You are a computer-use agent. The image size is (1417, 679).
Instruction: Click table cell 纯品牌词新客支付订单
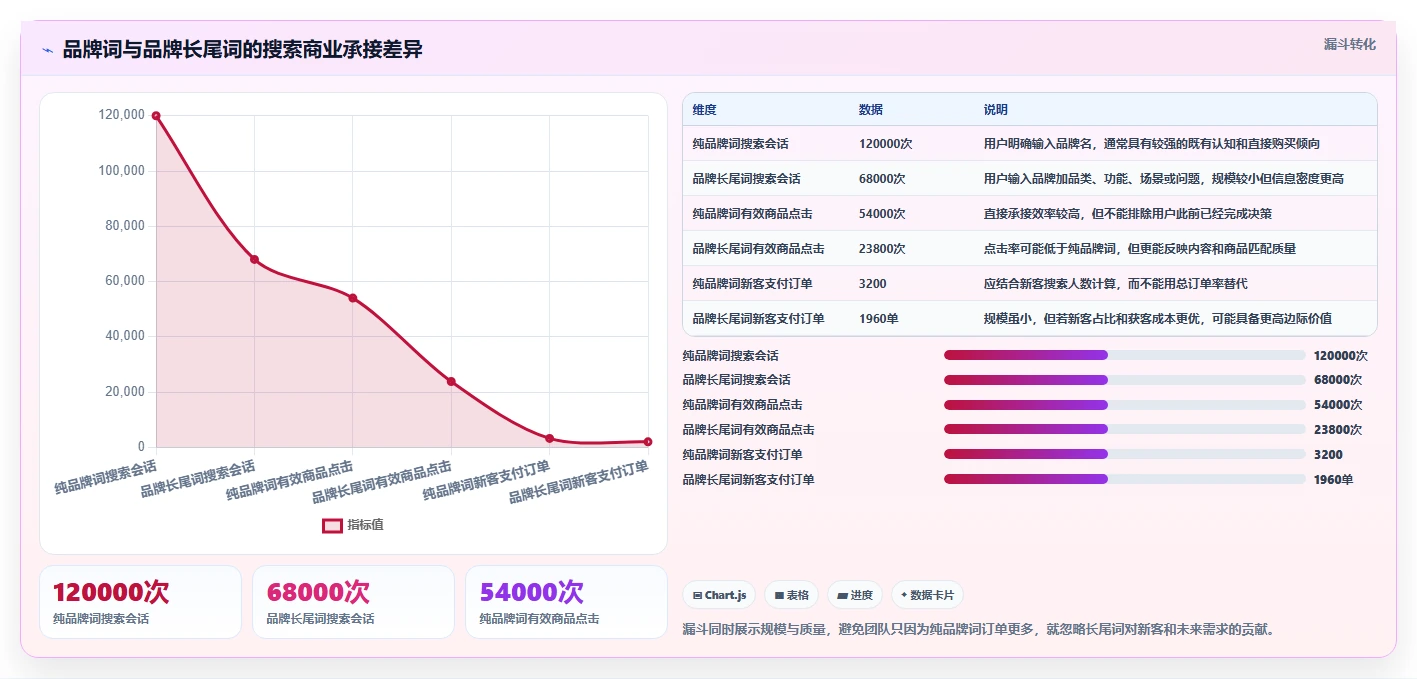point(752,283)
